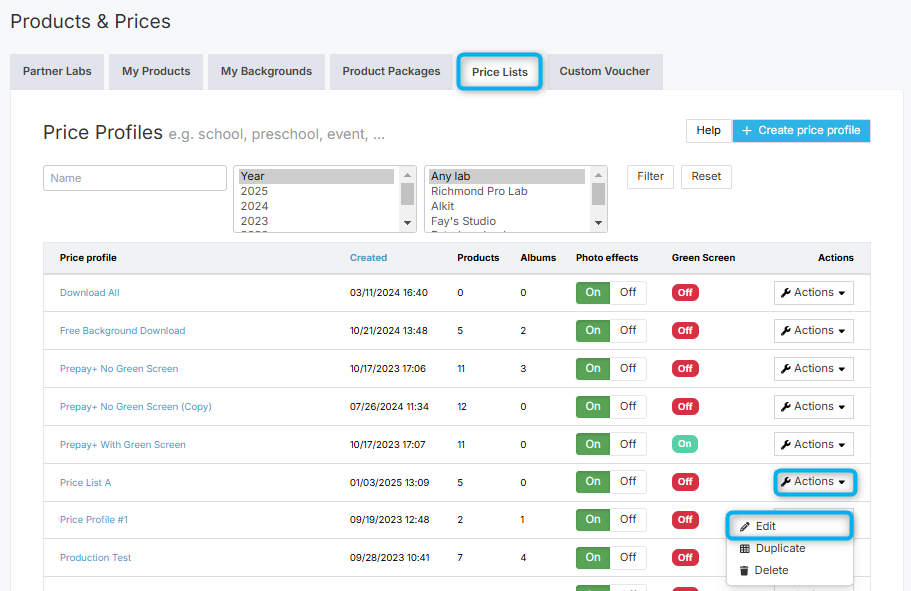Click plus icon on Create price profile
The height and width of the screenshot is (591, 911).
(747, 131)
